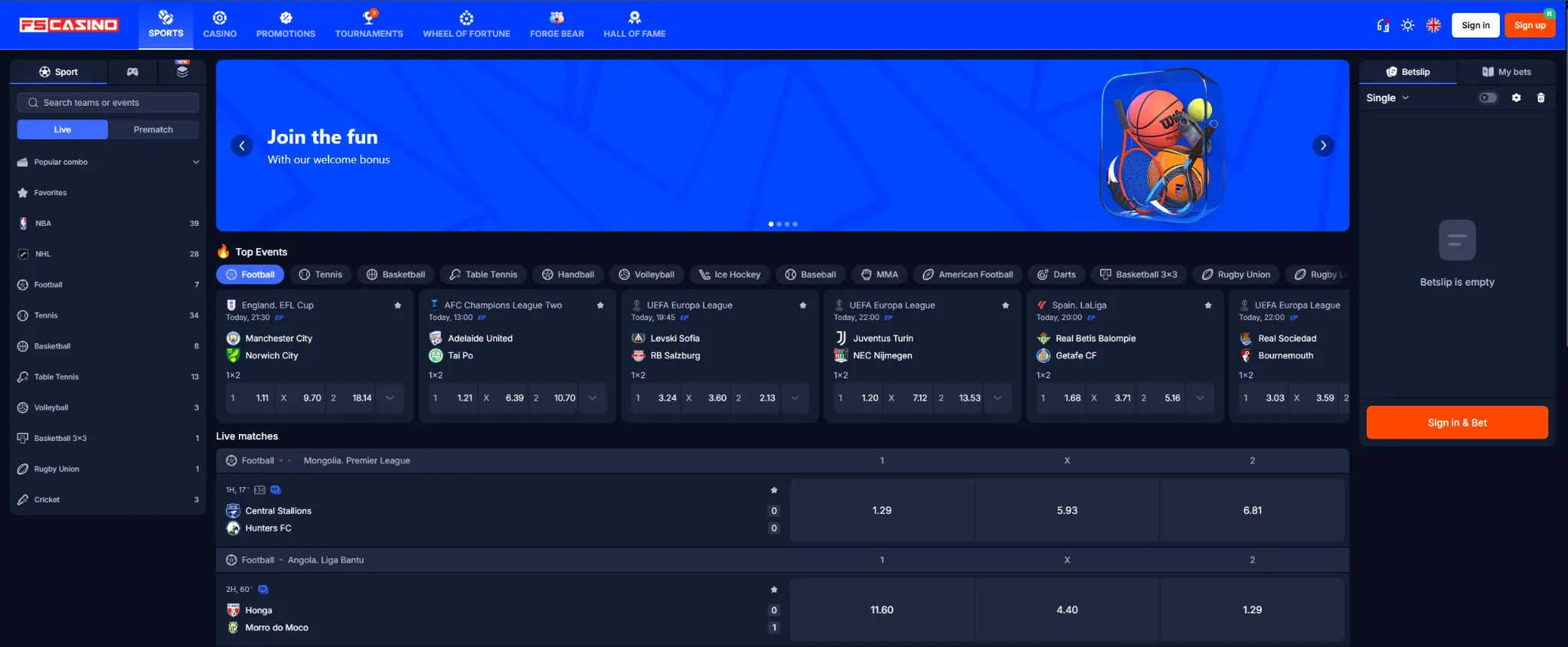The image size is (1568, 647).
Task: Favorite the Central Stallions live match
Action: click(774, 490)
